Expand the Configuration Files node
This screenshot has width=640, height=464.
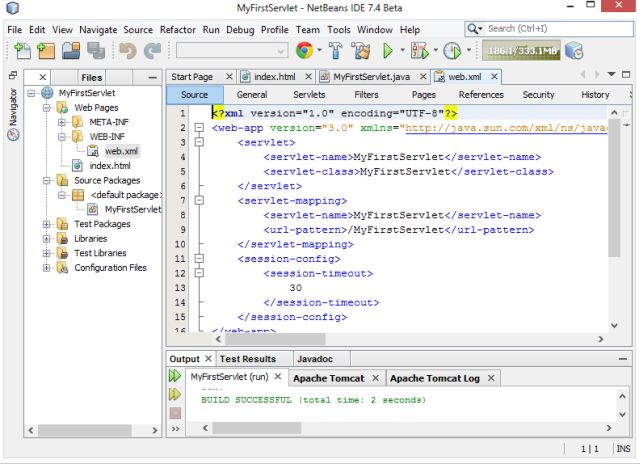[47, 268]
